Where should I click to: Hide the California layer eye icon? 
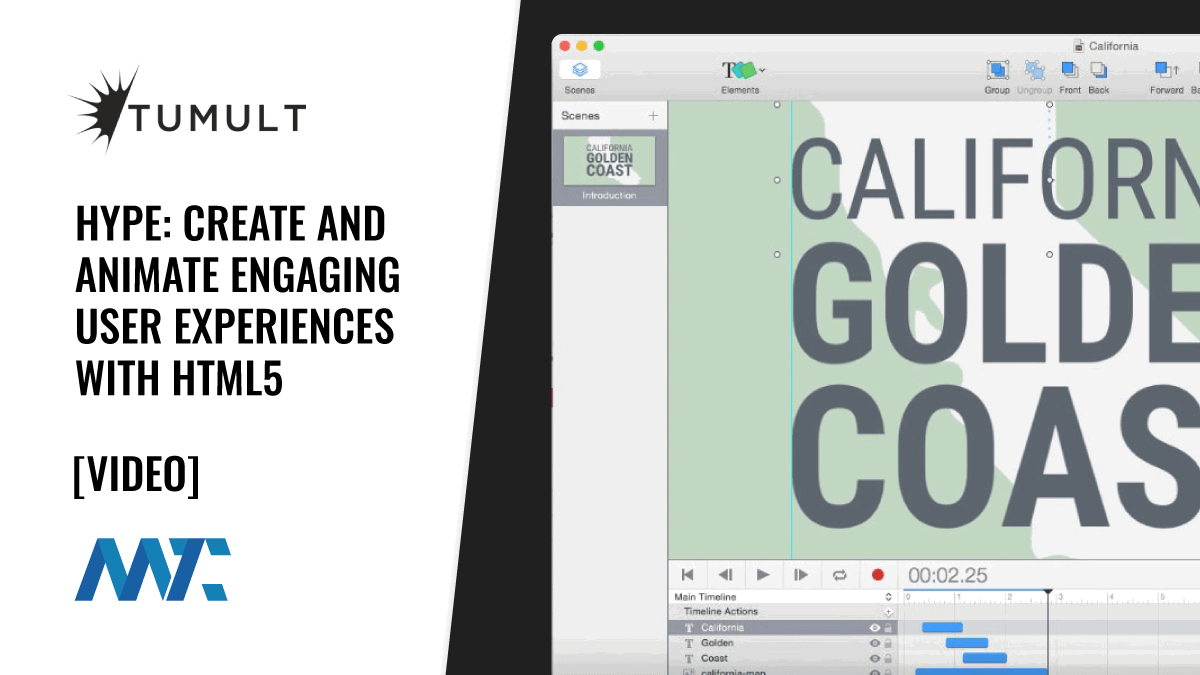coord(874,628)
